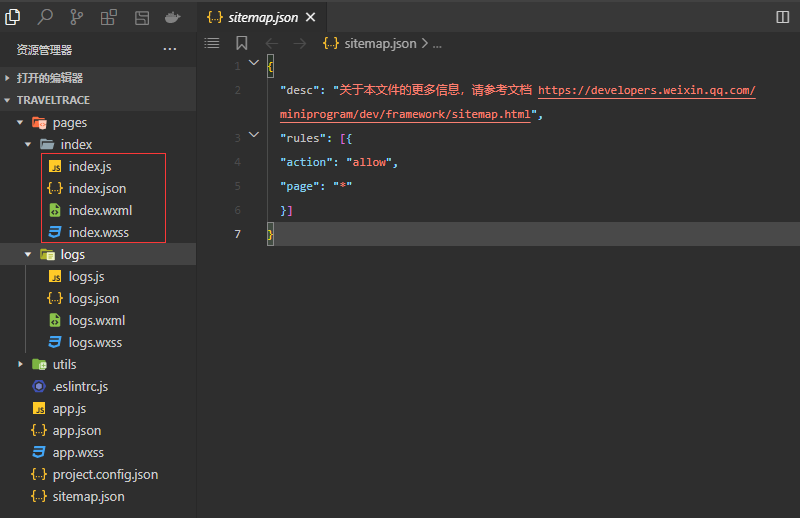Click the 资源管理器 panel title
800x518 pixels.
tap(44, 50)
